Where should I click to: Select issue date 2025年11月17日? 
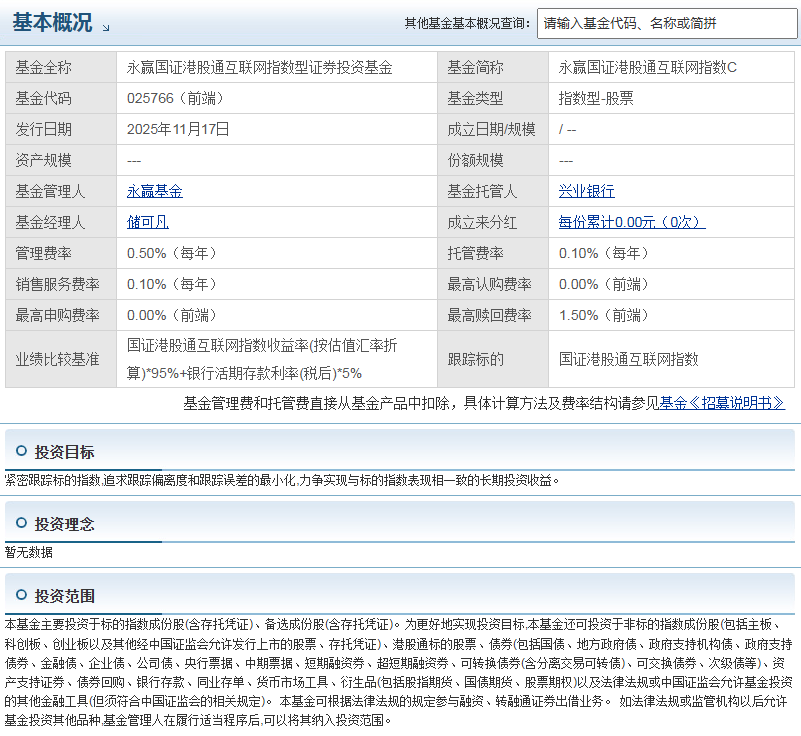coord(178,129)
